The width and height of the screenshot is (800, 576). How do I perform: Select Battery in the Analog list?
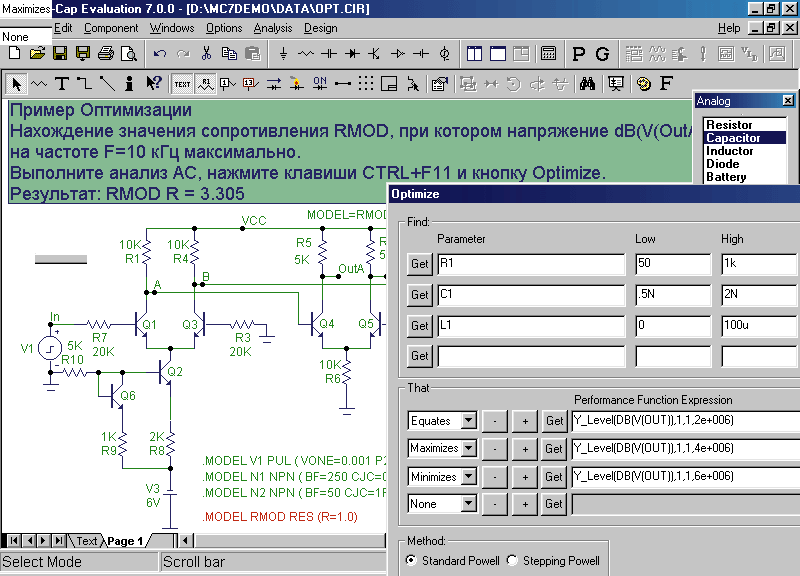pos(744,177)
